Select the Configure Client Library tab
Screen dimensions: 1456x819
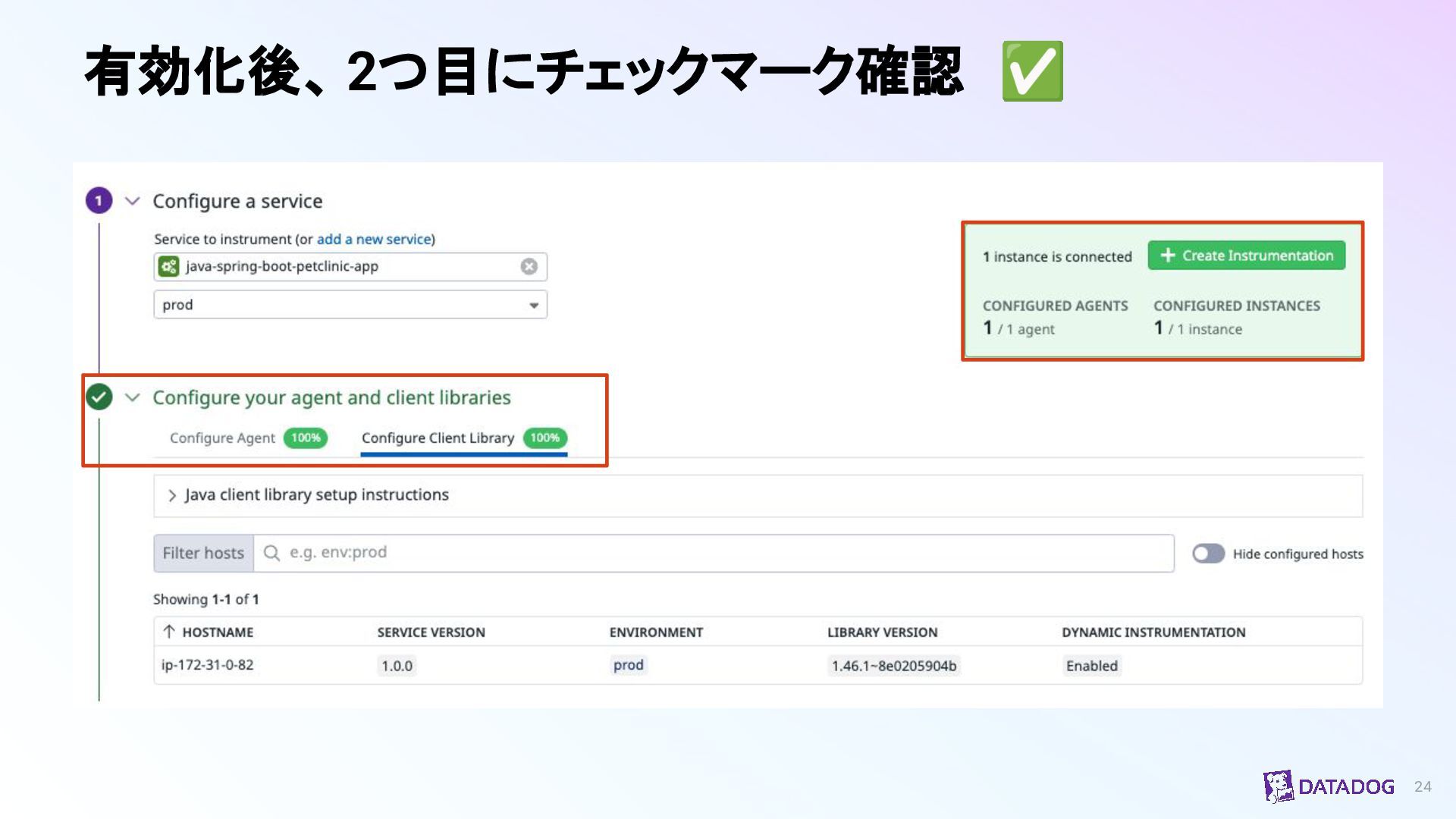[x=438, y=438]
